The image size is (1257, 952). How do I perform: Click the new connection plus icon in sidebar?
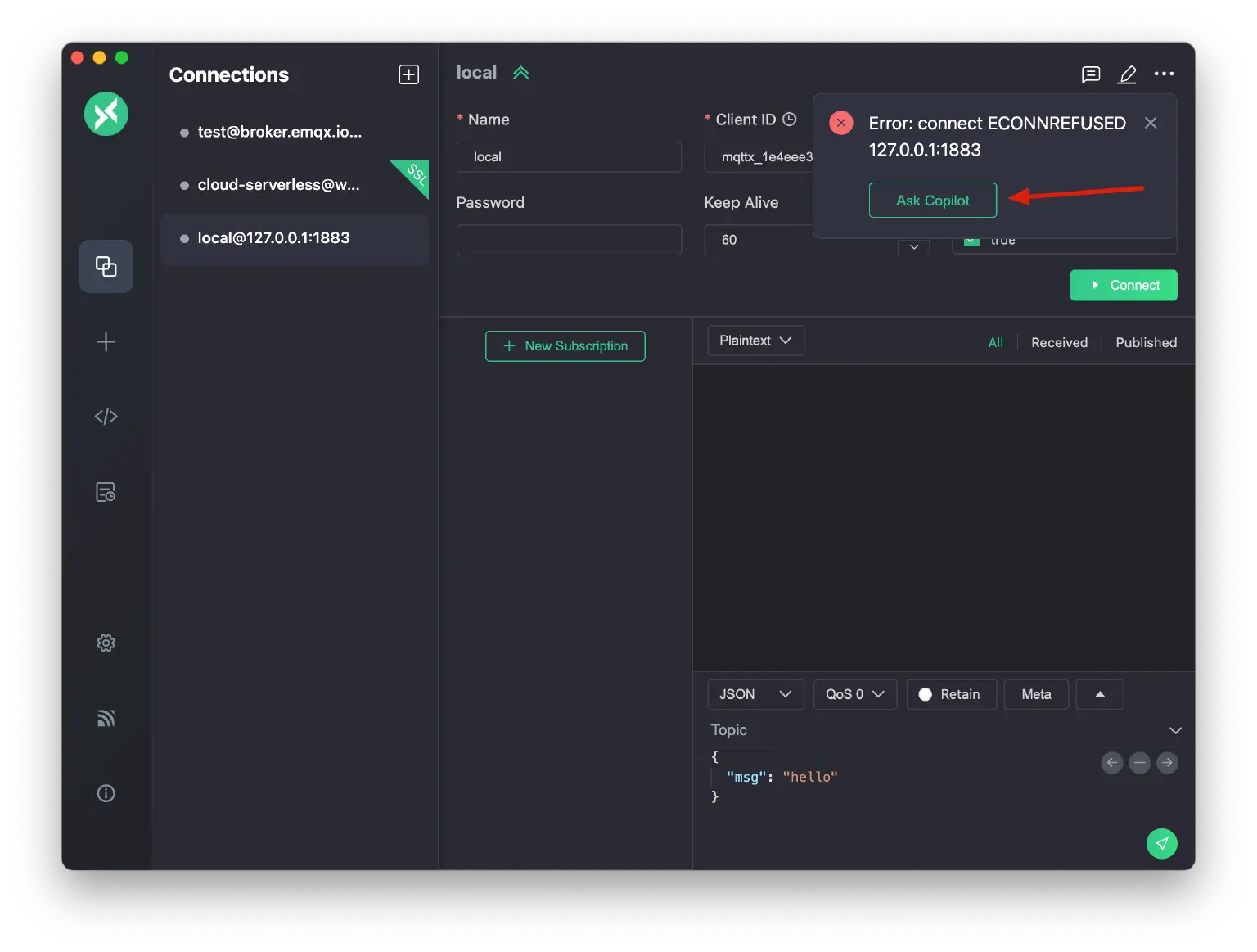click(x=106, y=342)
